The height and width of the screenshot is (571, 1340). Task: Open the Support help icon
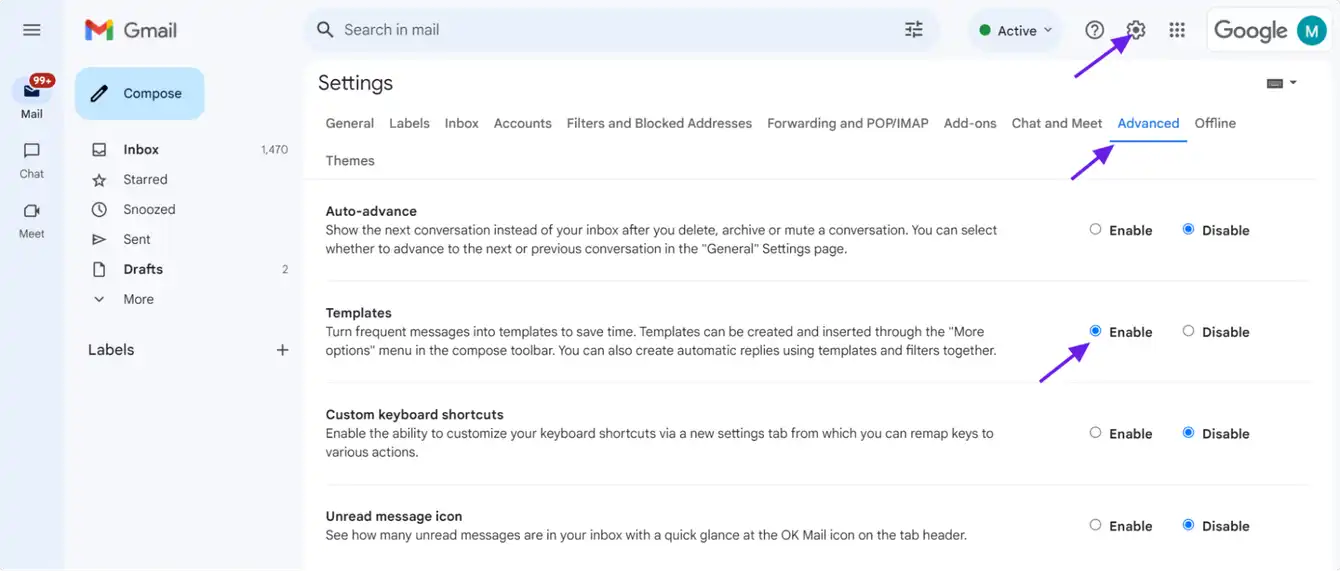tap(1095, 30)
